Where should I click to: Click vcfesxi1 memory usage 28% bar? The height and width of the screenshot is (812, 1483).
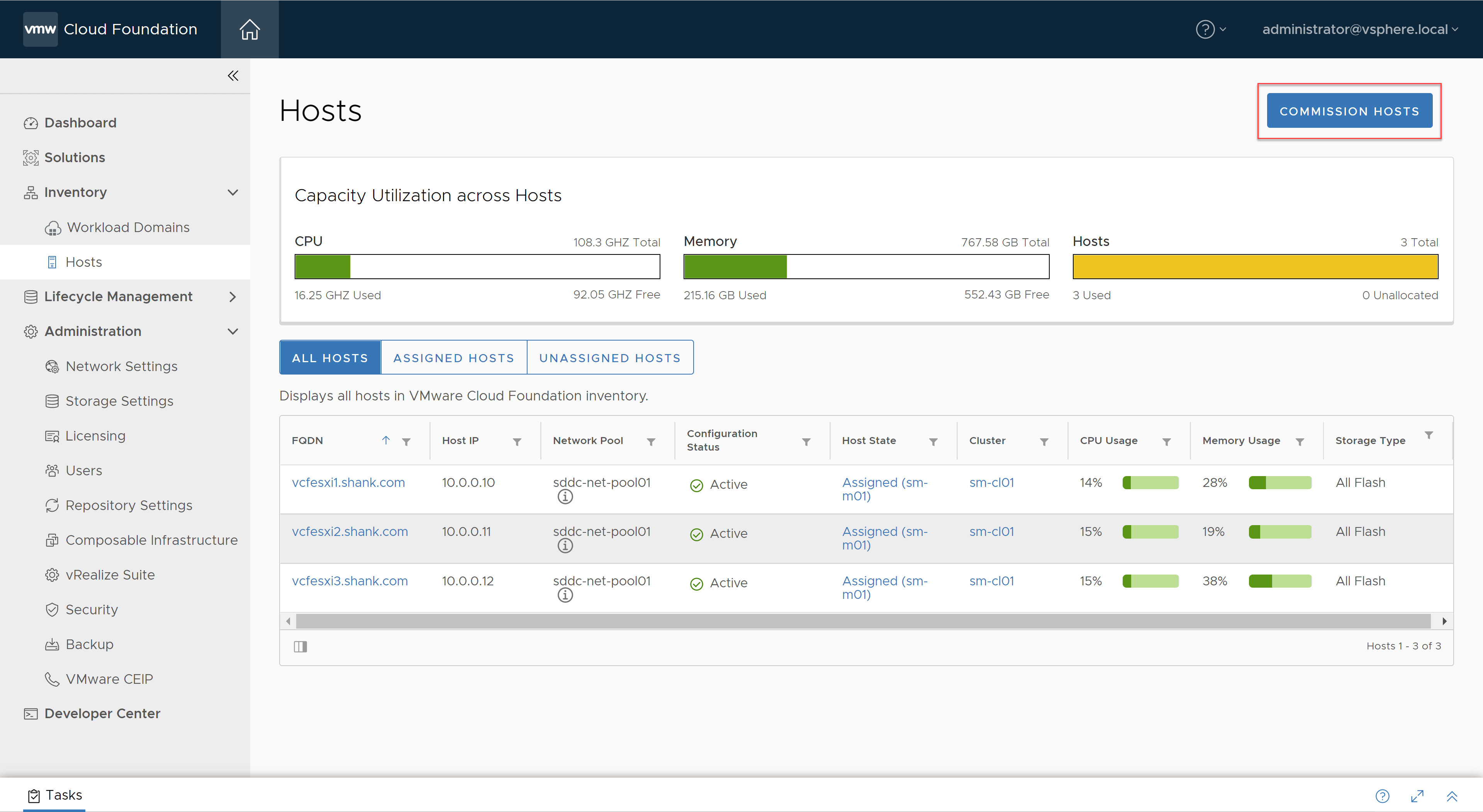click(x=1280, y=482)
